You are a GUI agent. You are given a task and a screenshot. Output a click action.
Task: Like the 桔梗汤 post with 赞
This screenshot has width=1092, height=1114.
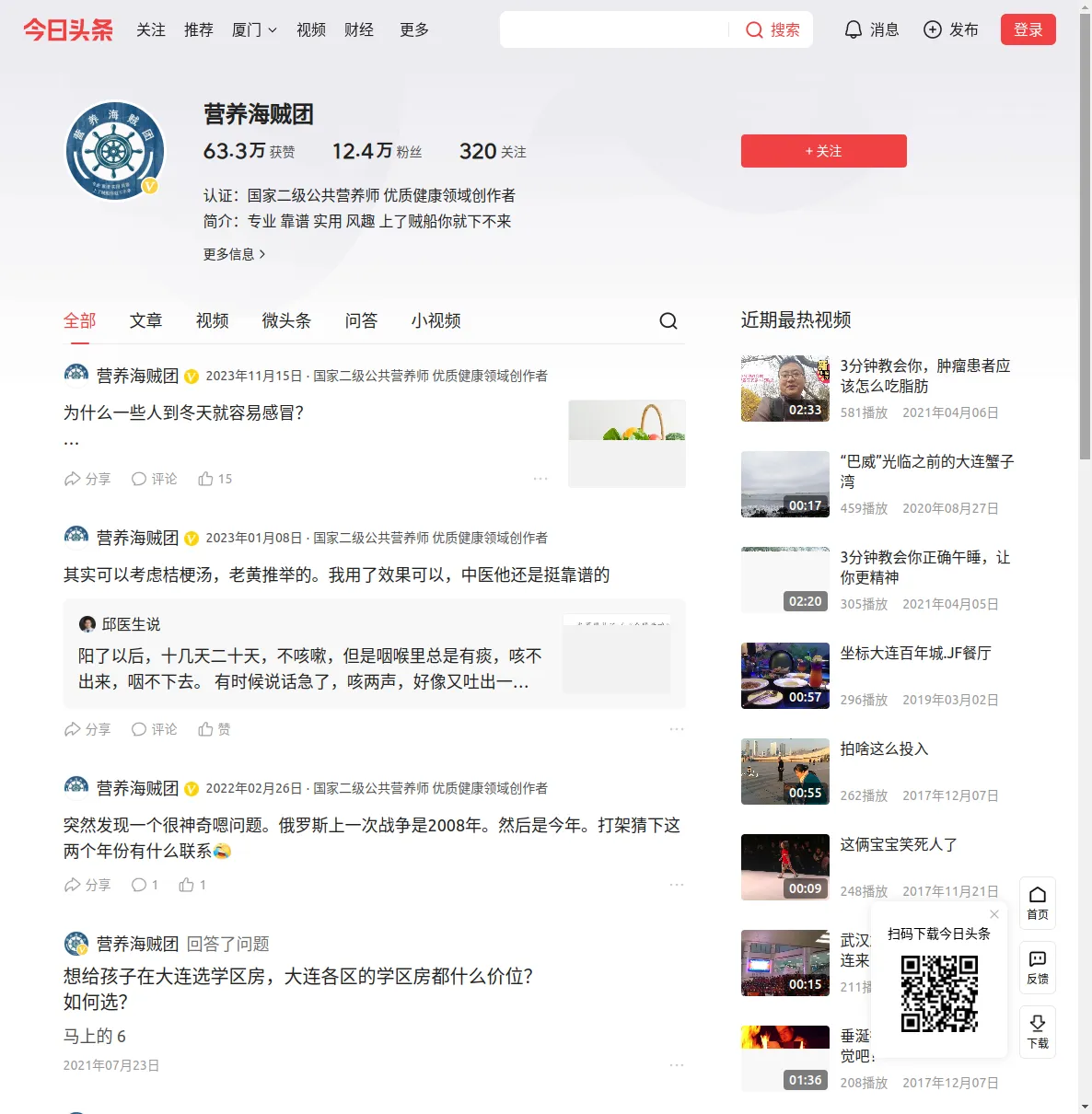pos(215,729)
